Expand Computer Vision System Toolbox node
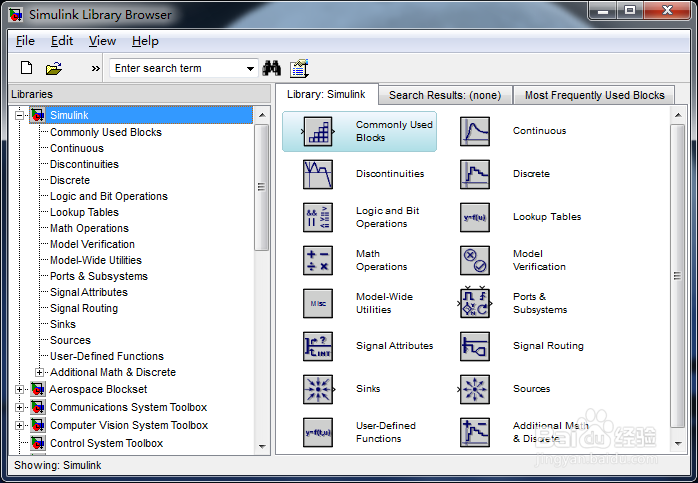698x483 pixels. pos(19,425)
